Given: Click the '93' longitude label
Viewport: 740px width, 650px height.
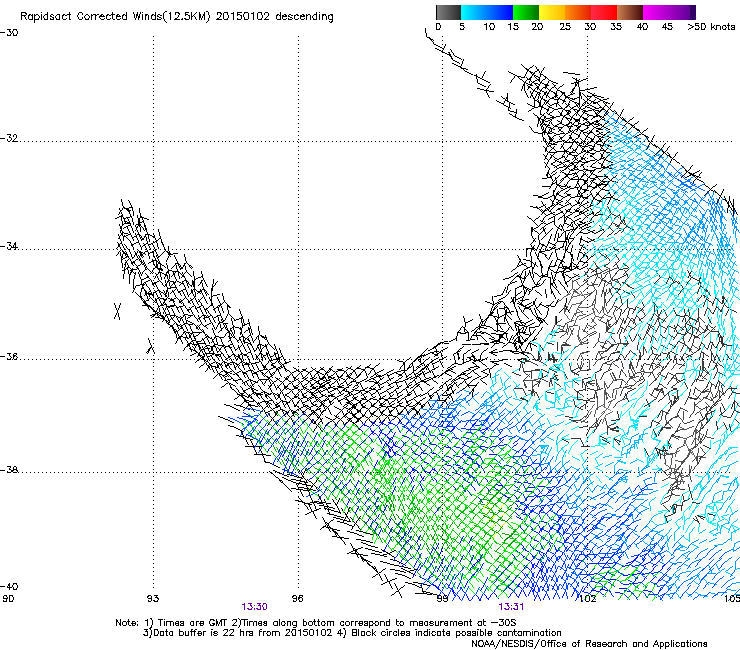Looking at the screenshot, I should 153,599.
